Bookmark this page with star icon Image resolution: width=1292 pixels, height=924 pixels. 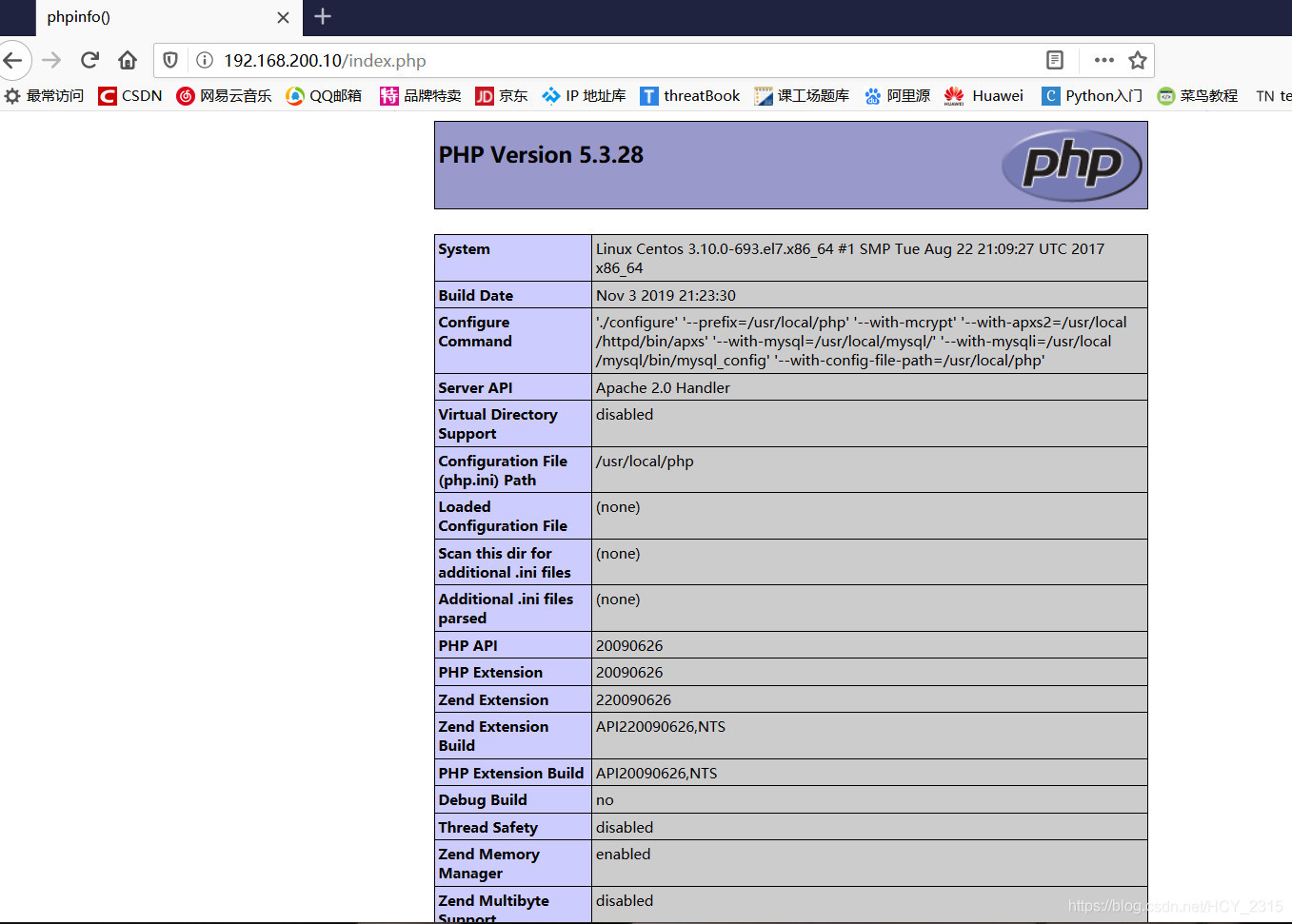pos(1138,60)
